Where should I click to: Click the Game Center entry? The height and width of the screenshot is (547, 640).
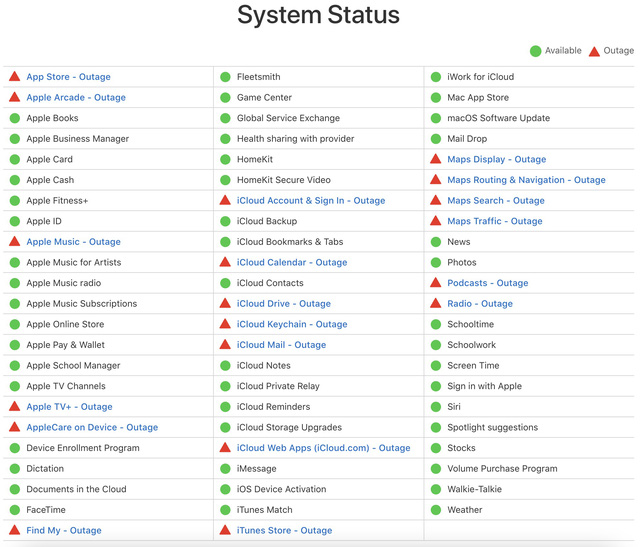(264, 98)
